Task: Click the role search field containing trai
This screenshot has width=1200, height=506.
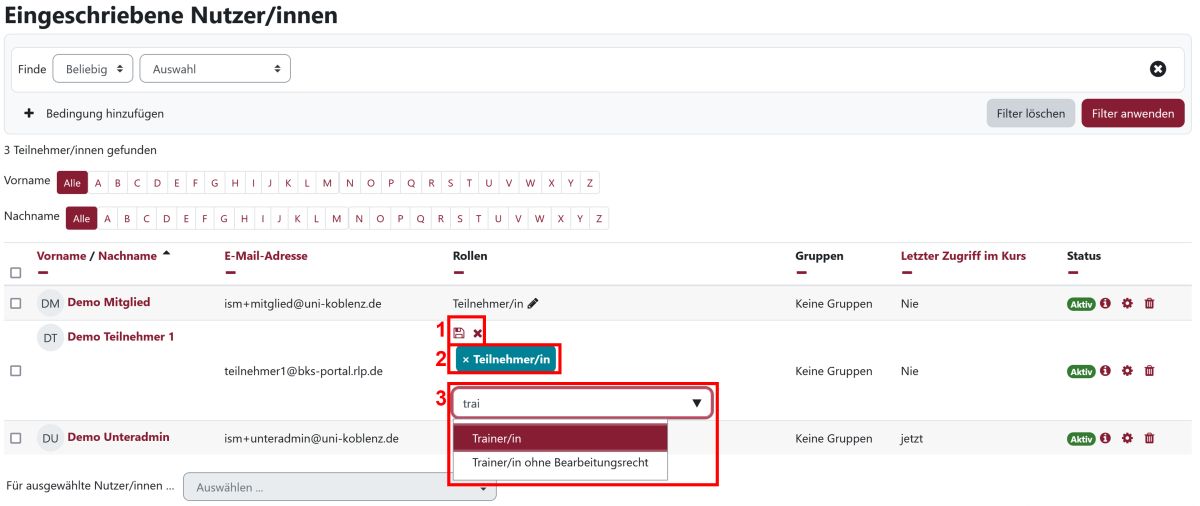Action: (x=570, y=404)
